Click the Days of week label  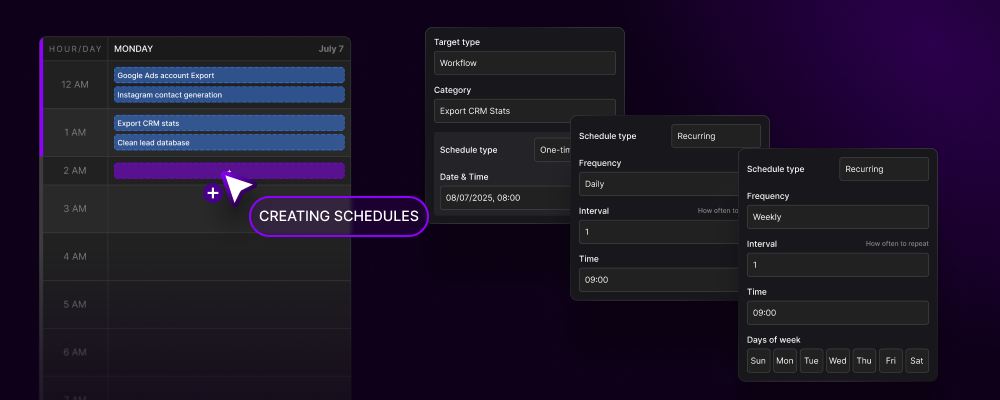[x=774, y=339]
